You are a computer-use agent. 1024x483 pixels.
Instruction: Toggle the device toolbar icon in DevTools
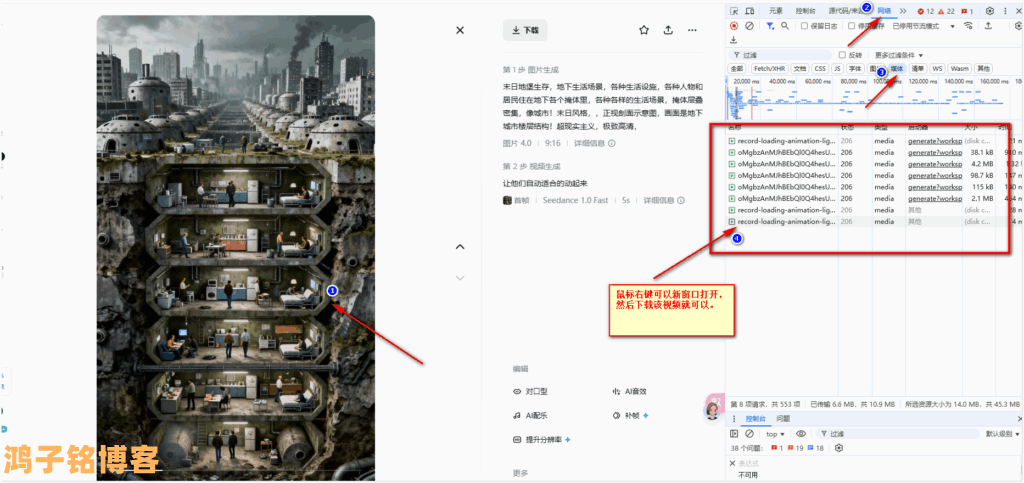pos(749,11)
